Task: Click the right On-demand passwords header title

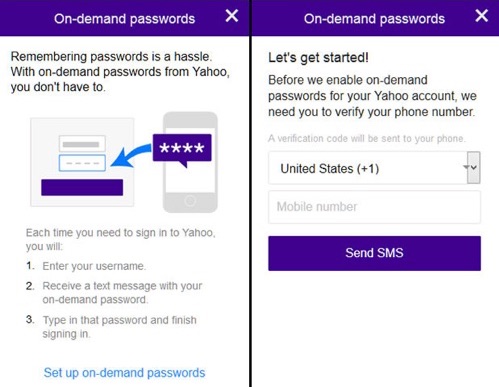Action: 374,19
